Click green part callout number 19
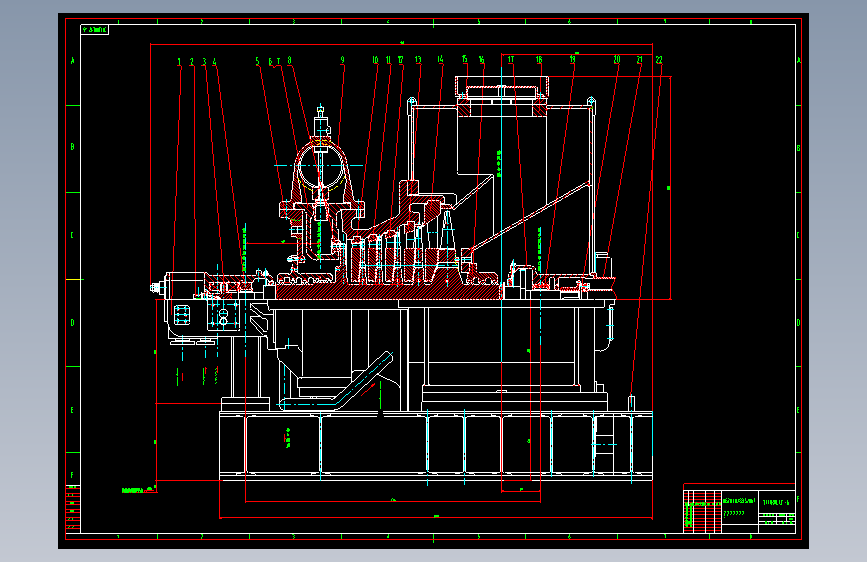Viewport: 867px width, 562px height. click(x=572, y=59)
